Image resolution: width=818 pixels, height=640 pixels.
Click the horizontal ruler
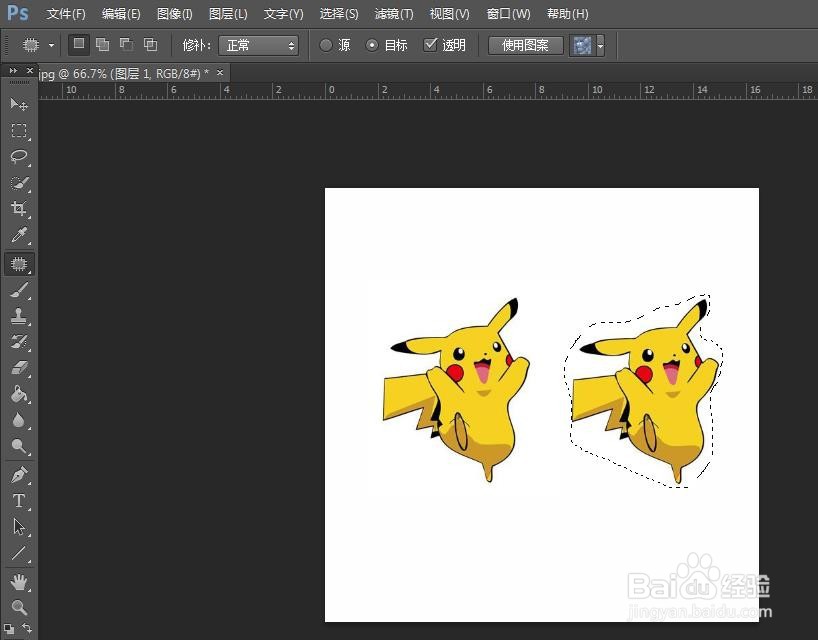point(428,90)
